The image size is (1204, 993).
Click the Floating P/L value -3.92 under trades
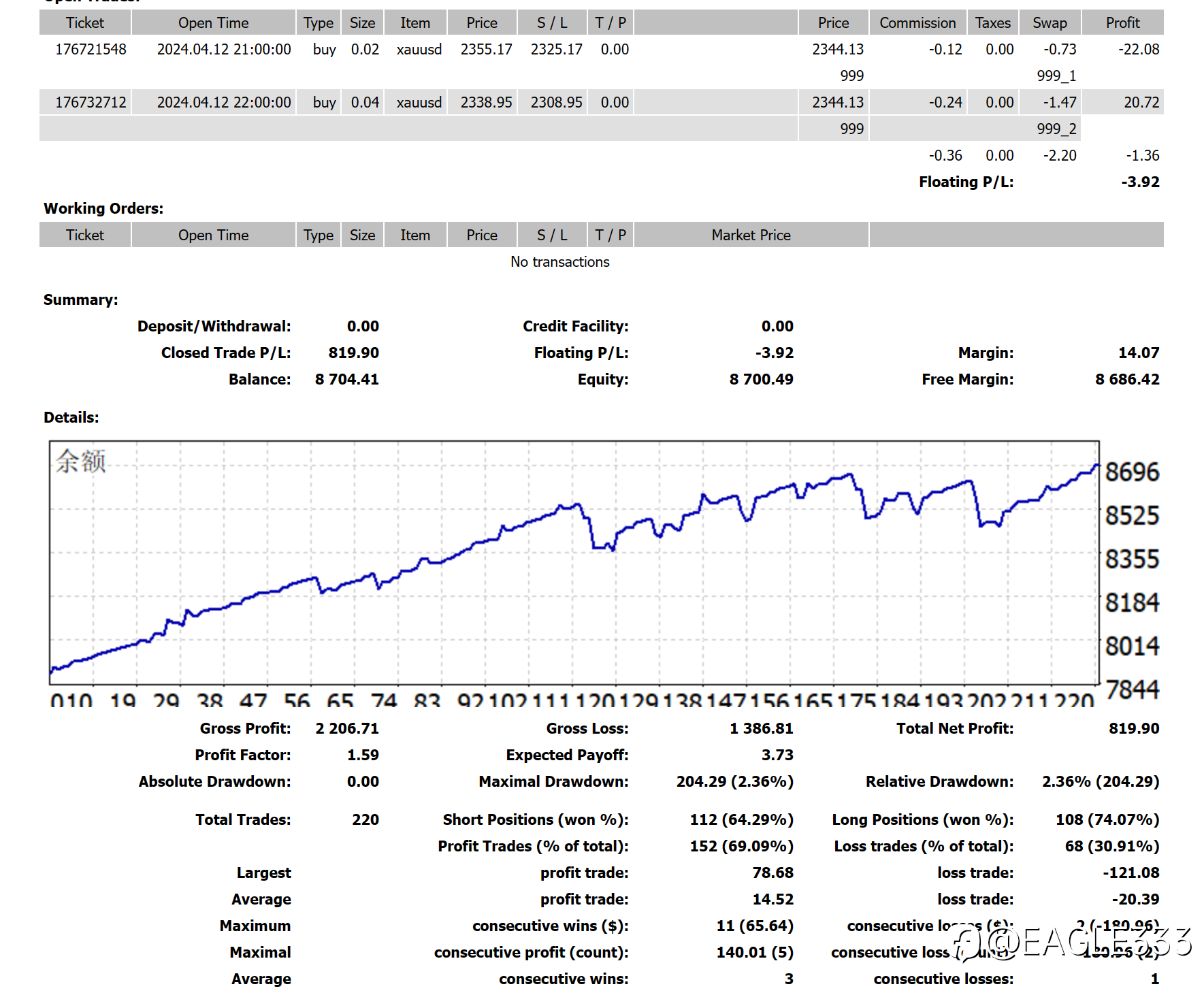(x=1141, y=182)
